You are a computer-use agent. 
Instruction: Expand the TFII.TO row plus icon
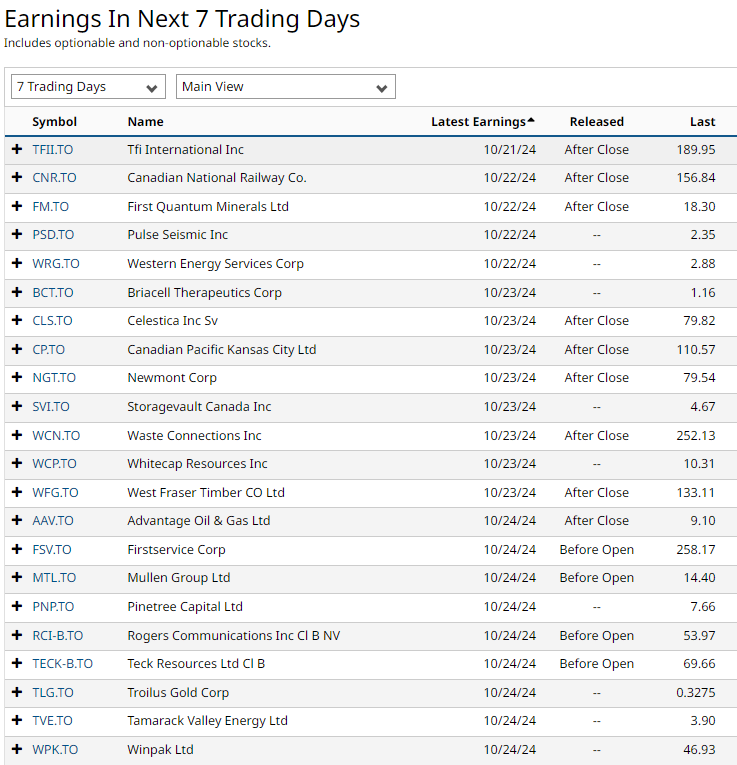click(x=16, y=149)
